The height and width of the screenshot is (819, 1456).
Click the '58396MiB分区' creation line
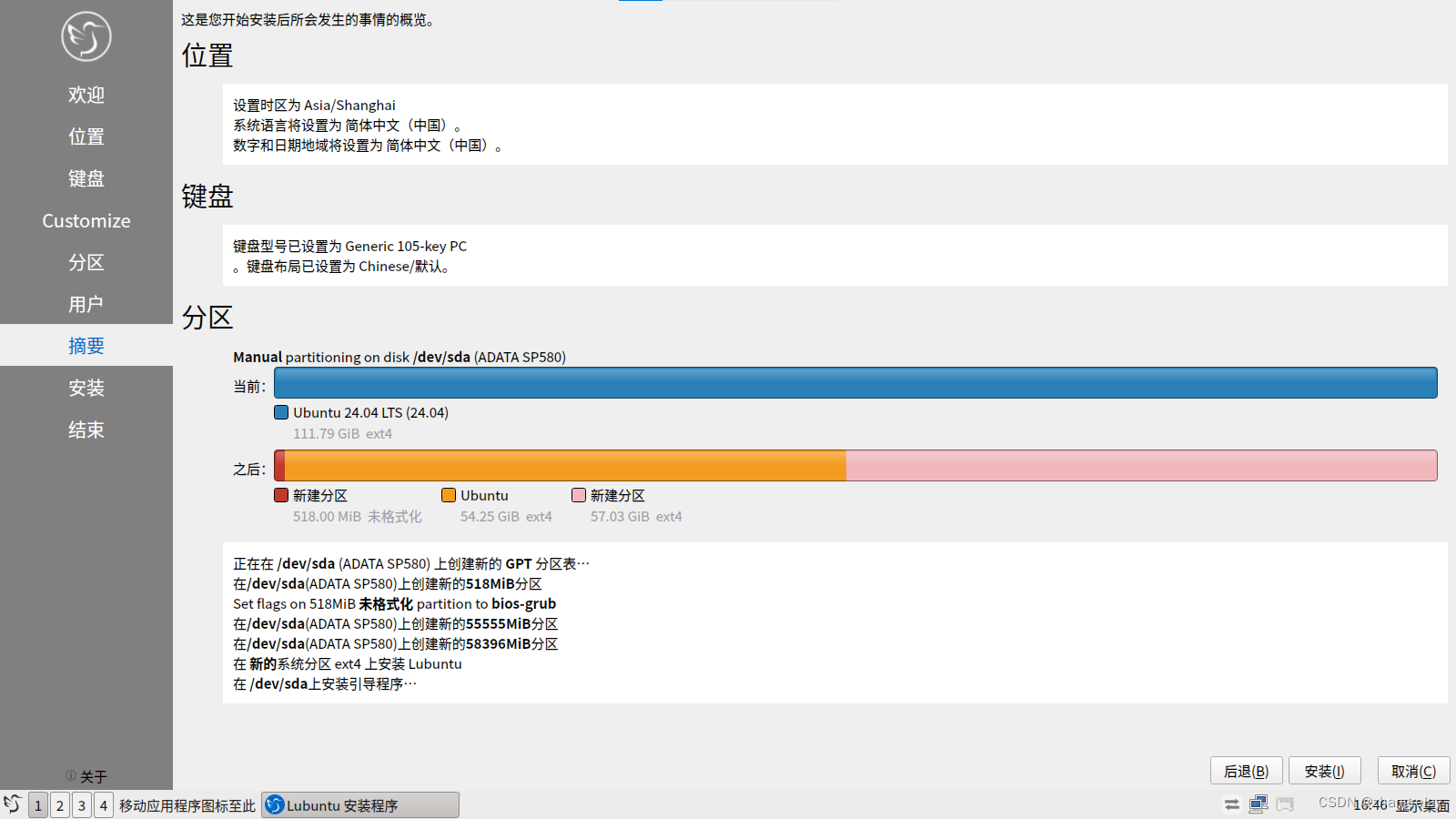(396, 644)
